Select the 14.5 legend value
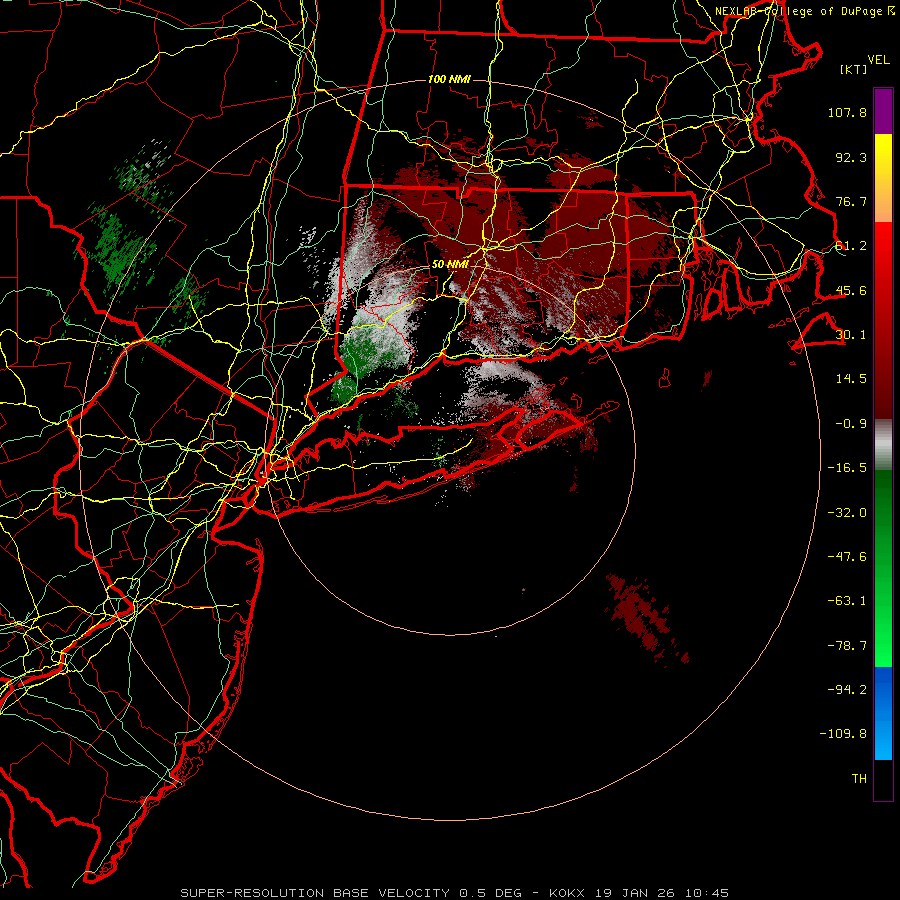The width and height of the screenshot is (900, 900). point(851,379)
